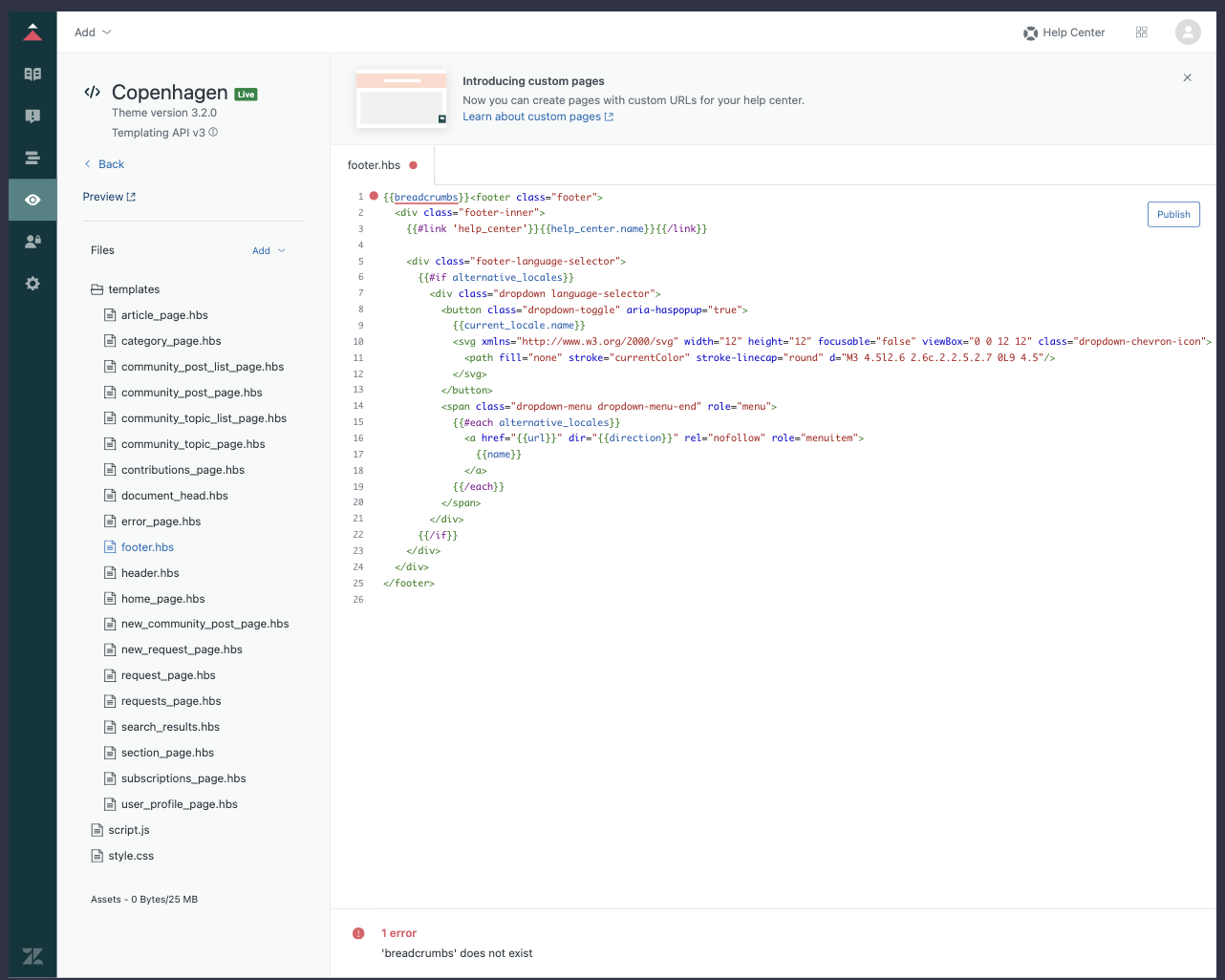Screen dimensions: 1225x980
Task: Click the Templating API info icon
Action: pyautogui.click(x=213, y=133)
